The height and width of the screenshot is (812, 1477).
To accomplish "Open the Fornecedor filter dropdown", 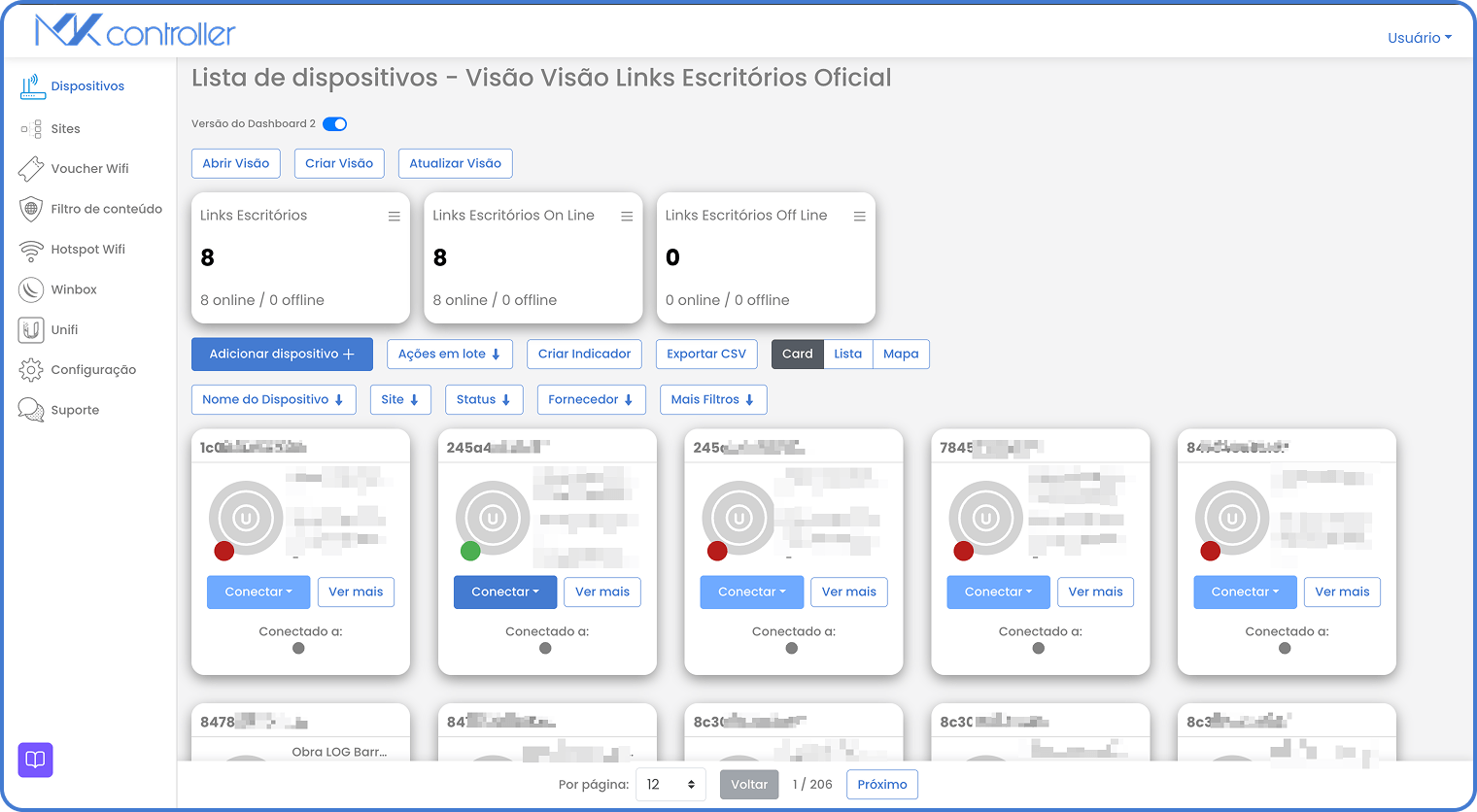I will coord(592,399).
